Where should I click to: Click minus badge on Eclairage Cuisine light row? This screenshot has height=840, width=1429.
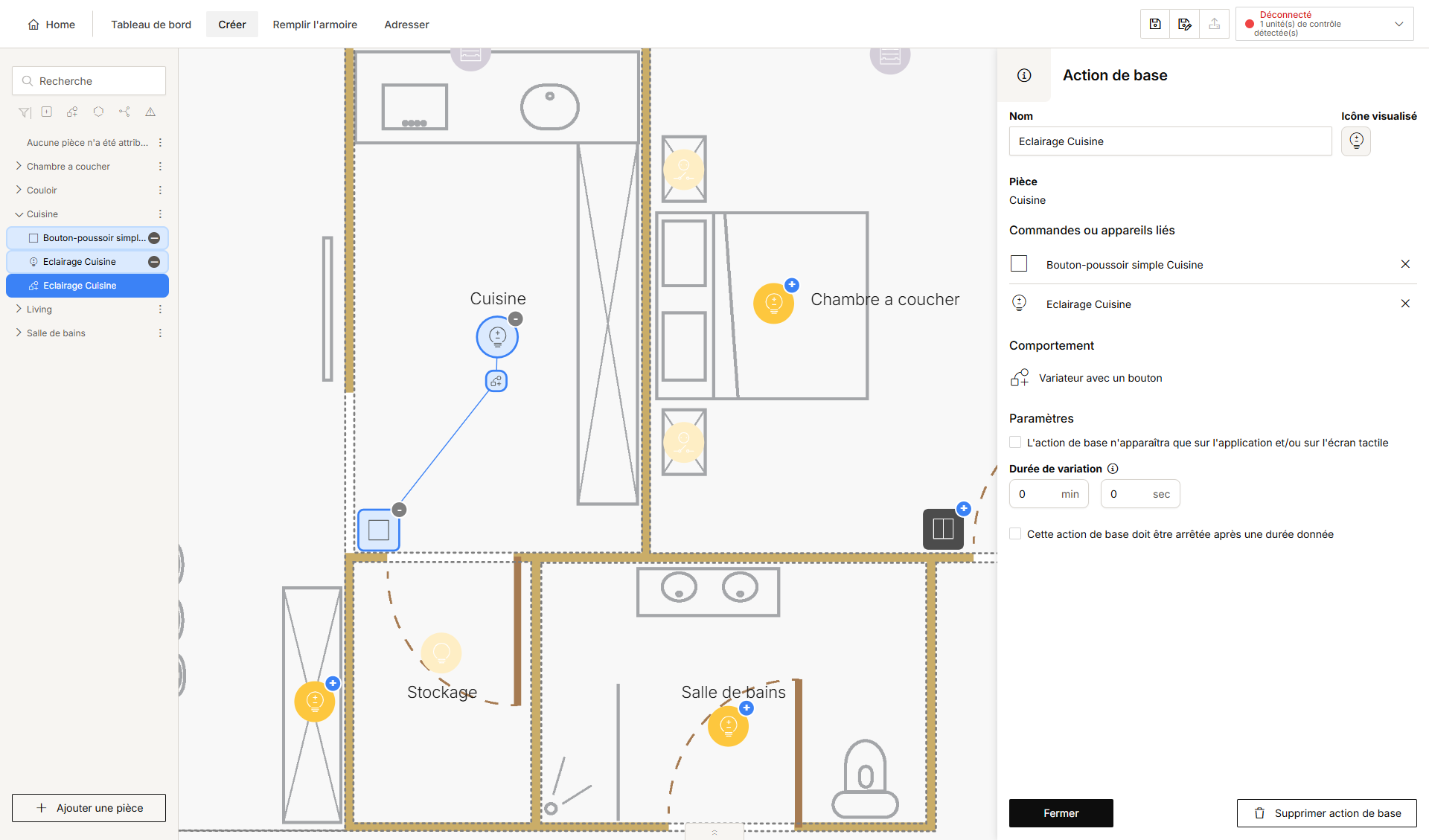point(154,262)
